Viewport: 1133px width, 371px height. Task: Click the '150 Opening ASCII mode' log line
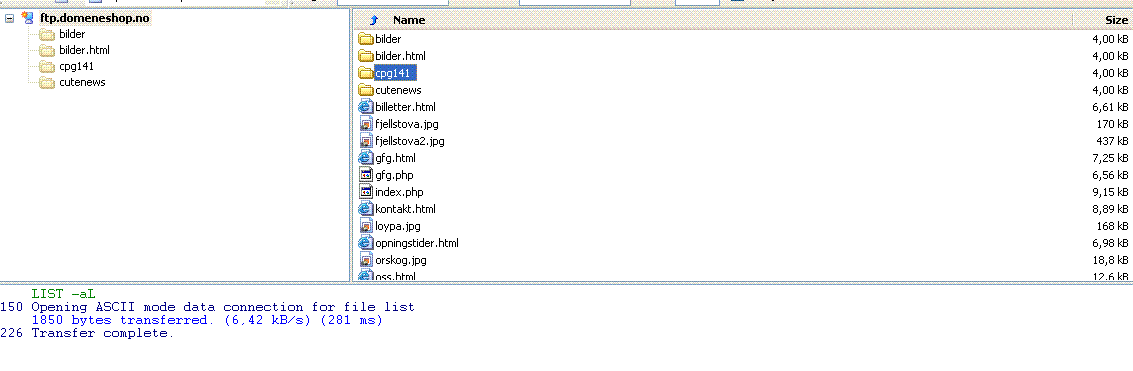click(207, 307)
